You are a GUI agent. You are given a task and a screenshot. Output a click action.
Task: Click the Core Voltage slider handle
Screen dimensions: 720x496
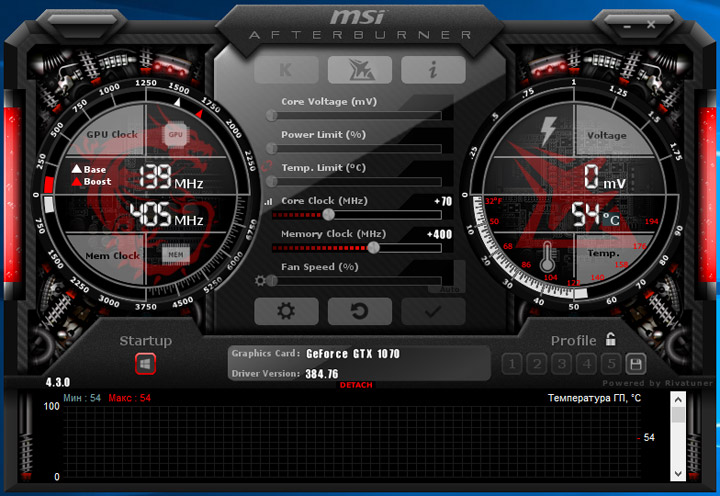[272, 115]
